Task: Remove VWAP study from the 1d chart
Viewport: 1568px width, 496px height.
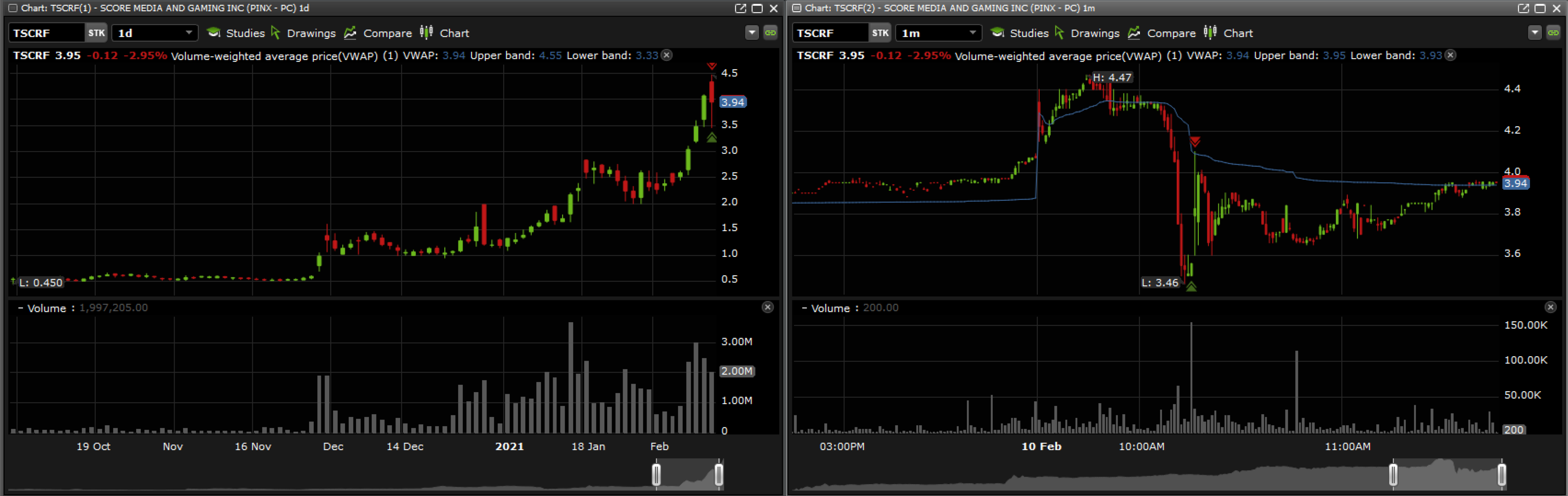Action: (x=667, y=55)
